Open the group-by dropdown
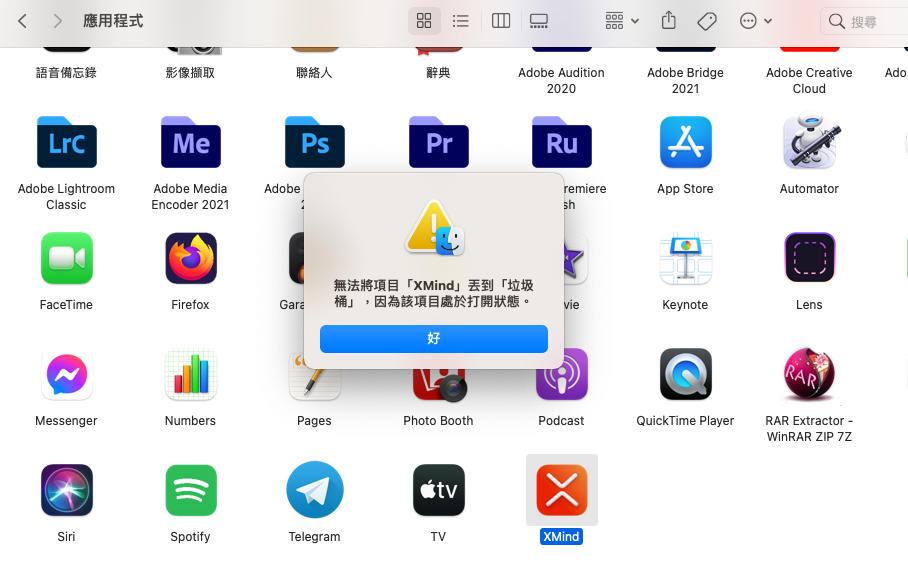 point(622,21)
